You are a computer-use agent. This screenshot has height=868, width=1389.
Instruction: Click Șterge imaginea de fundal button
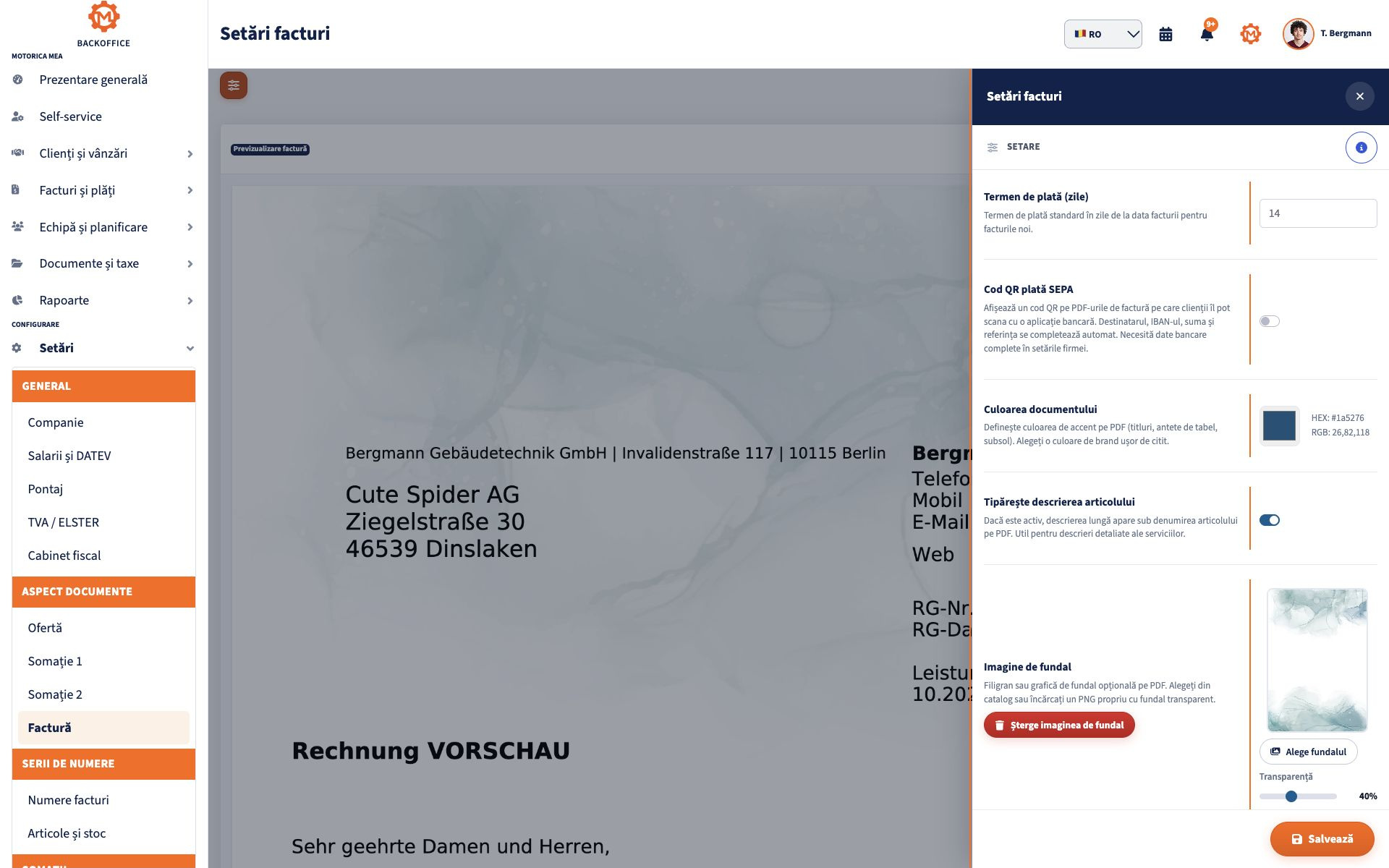(1059, 725)
